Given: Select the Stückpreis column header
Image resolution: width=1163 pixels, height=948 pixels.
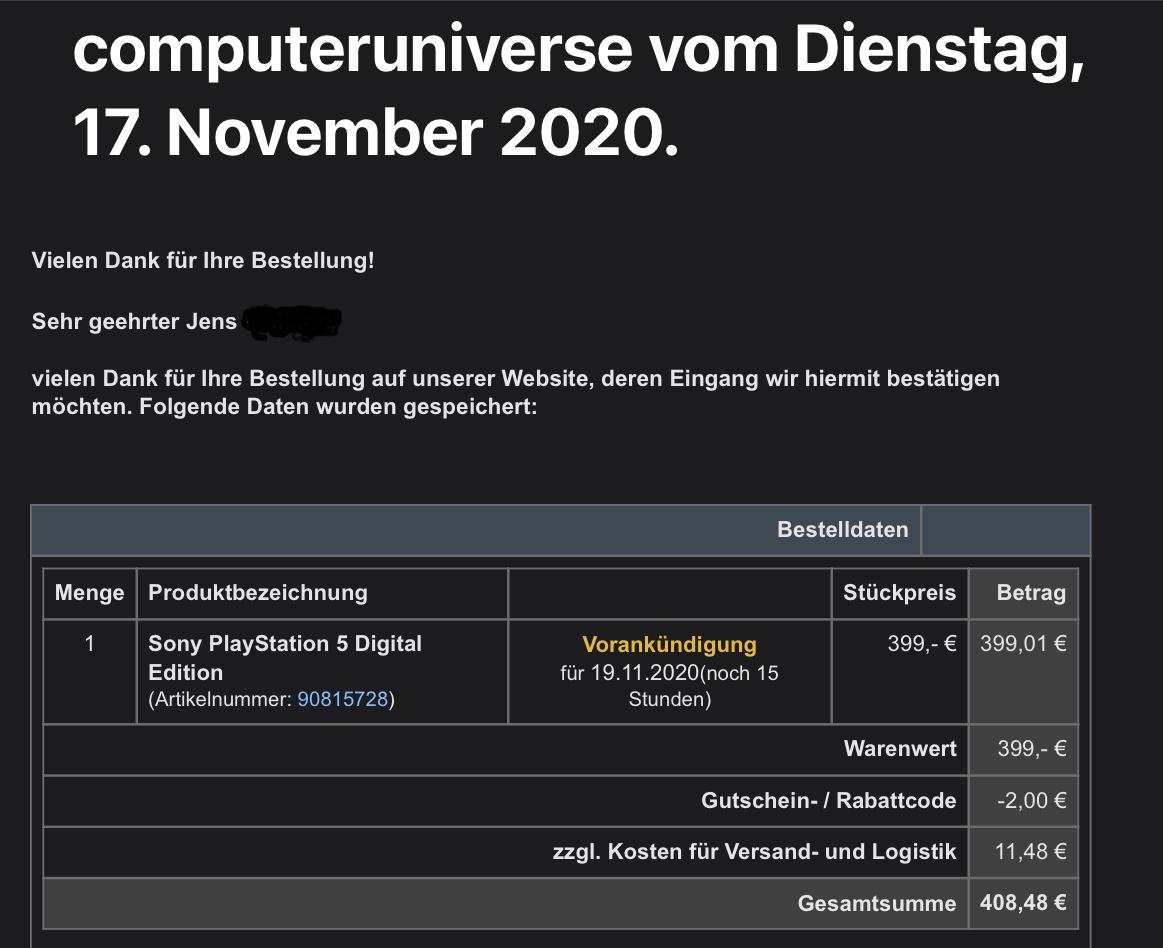Looking at the screenshot, I should [x=899, y=593].
